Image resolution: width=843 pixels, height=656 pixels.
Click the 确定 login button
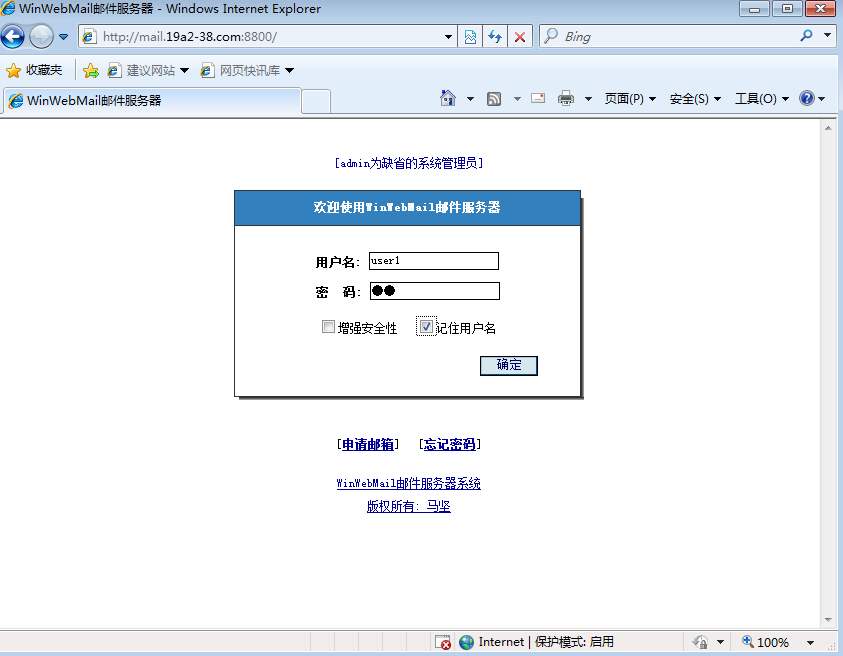pyautogui.click(x=509, y=366)
